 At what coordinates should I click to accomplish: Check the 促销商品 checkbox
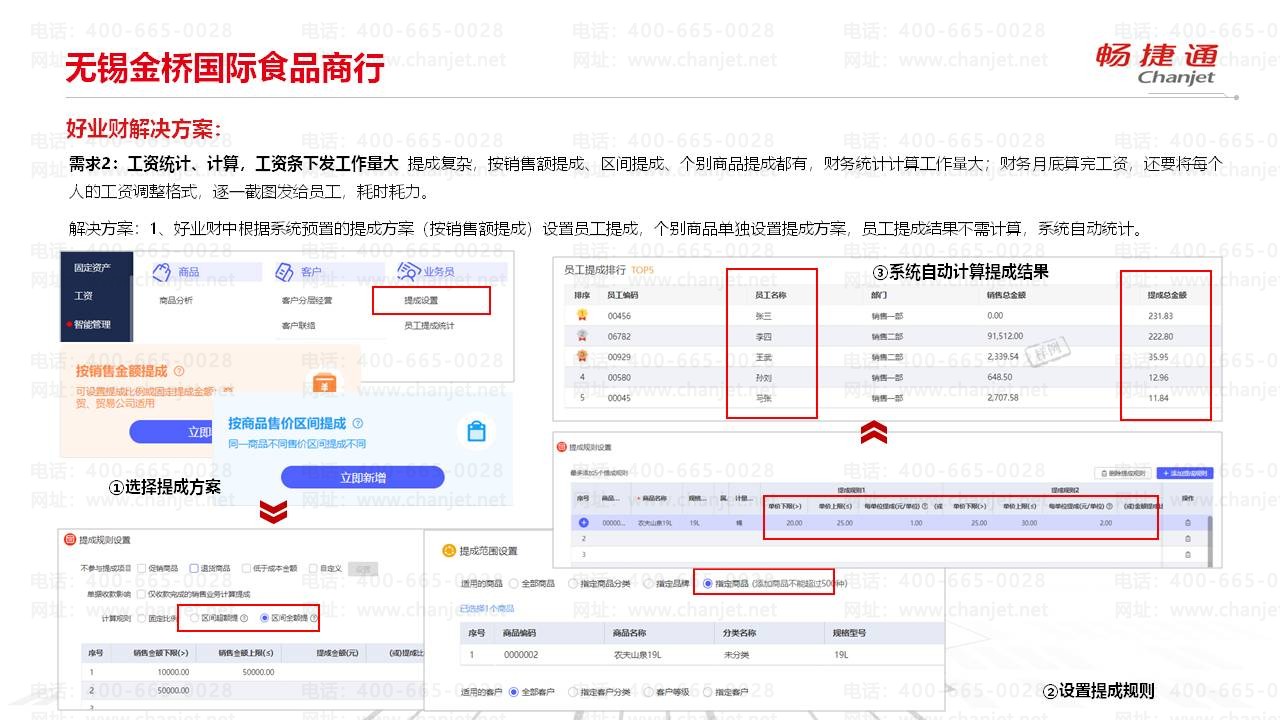(x=141, y=568)
